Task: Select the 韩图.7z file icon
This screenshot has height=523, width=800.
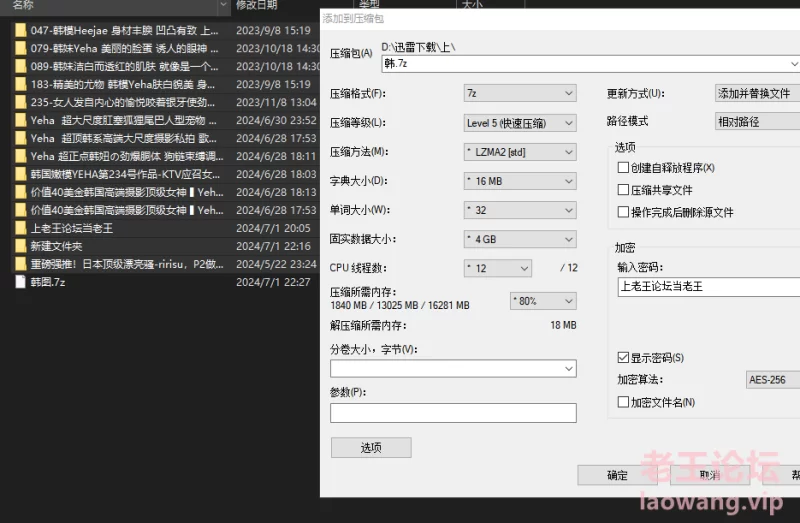Action: coord(21,282)
